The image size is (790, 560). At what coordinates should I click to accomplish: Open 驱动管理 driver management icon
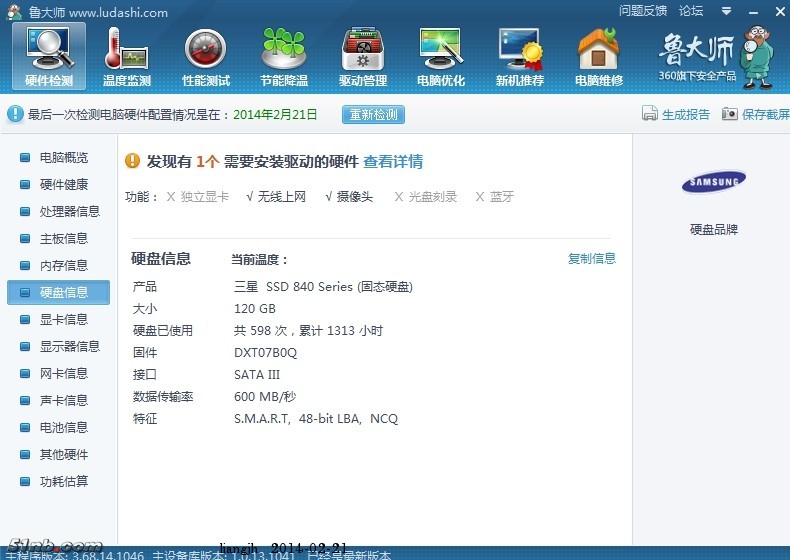[362, 55]
